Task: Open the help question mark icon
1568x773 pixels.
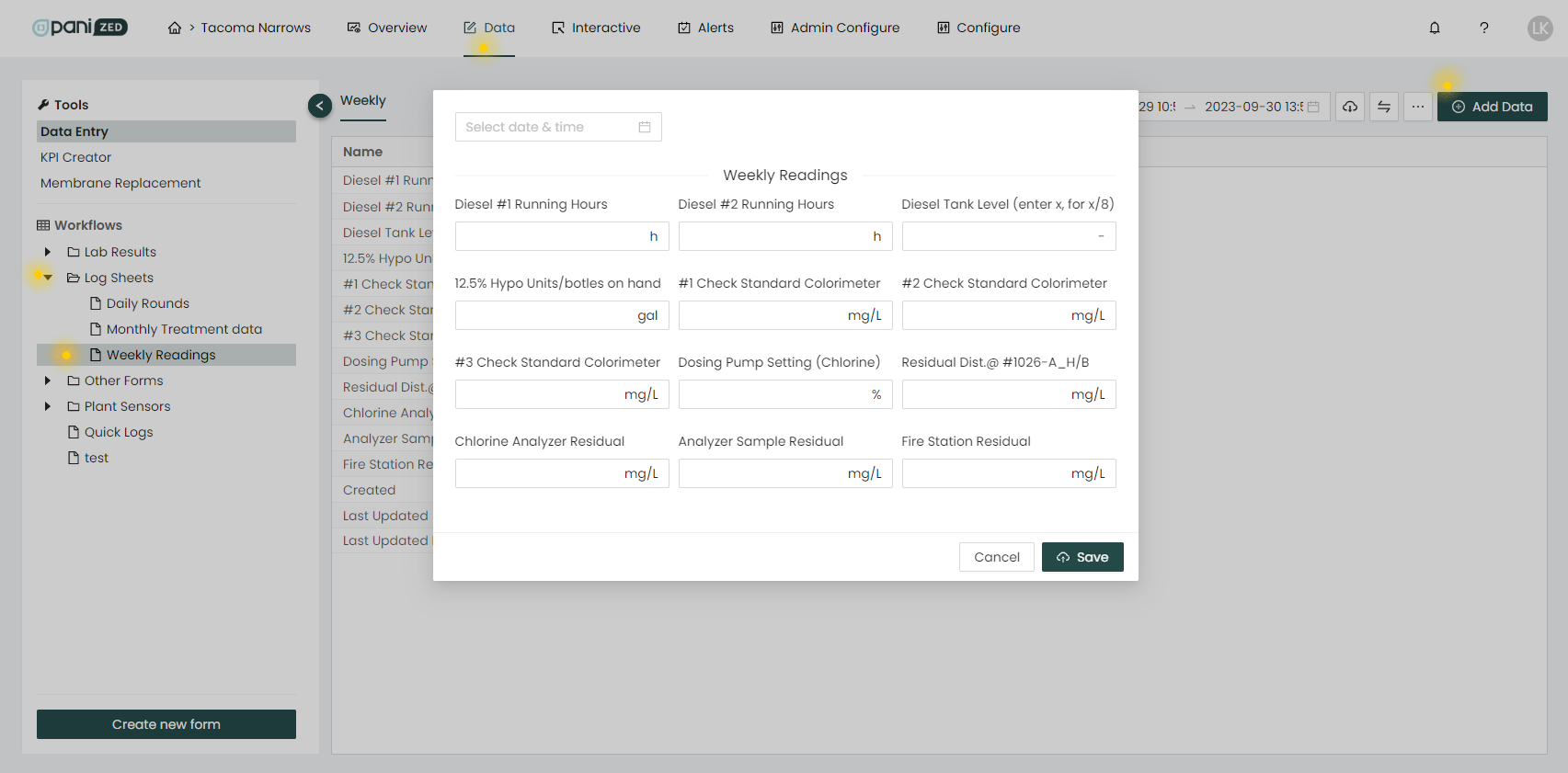Action: coord(1483,28)
